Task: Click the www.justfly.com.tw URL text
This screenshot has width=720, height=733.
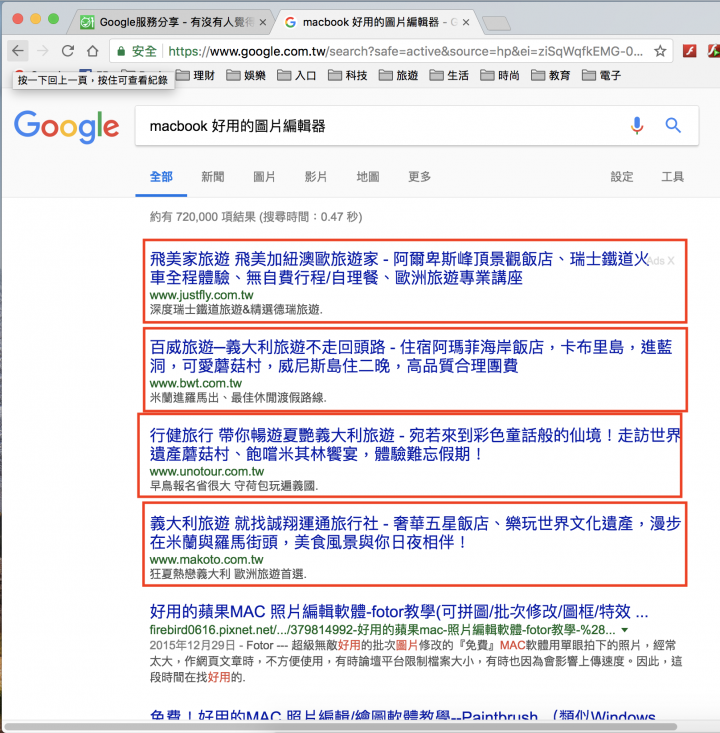Action: (202, 295)
